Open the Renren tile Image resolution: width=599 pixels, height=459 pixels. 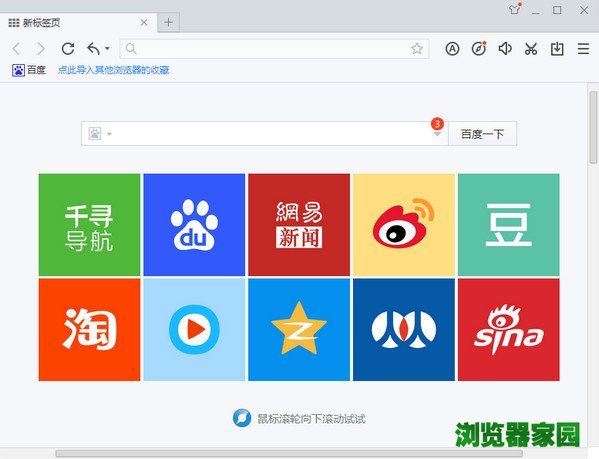coord(404,330)
